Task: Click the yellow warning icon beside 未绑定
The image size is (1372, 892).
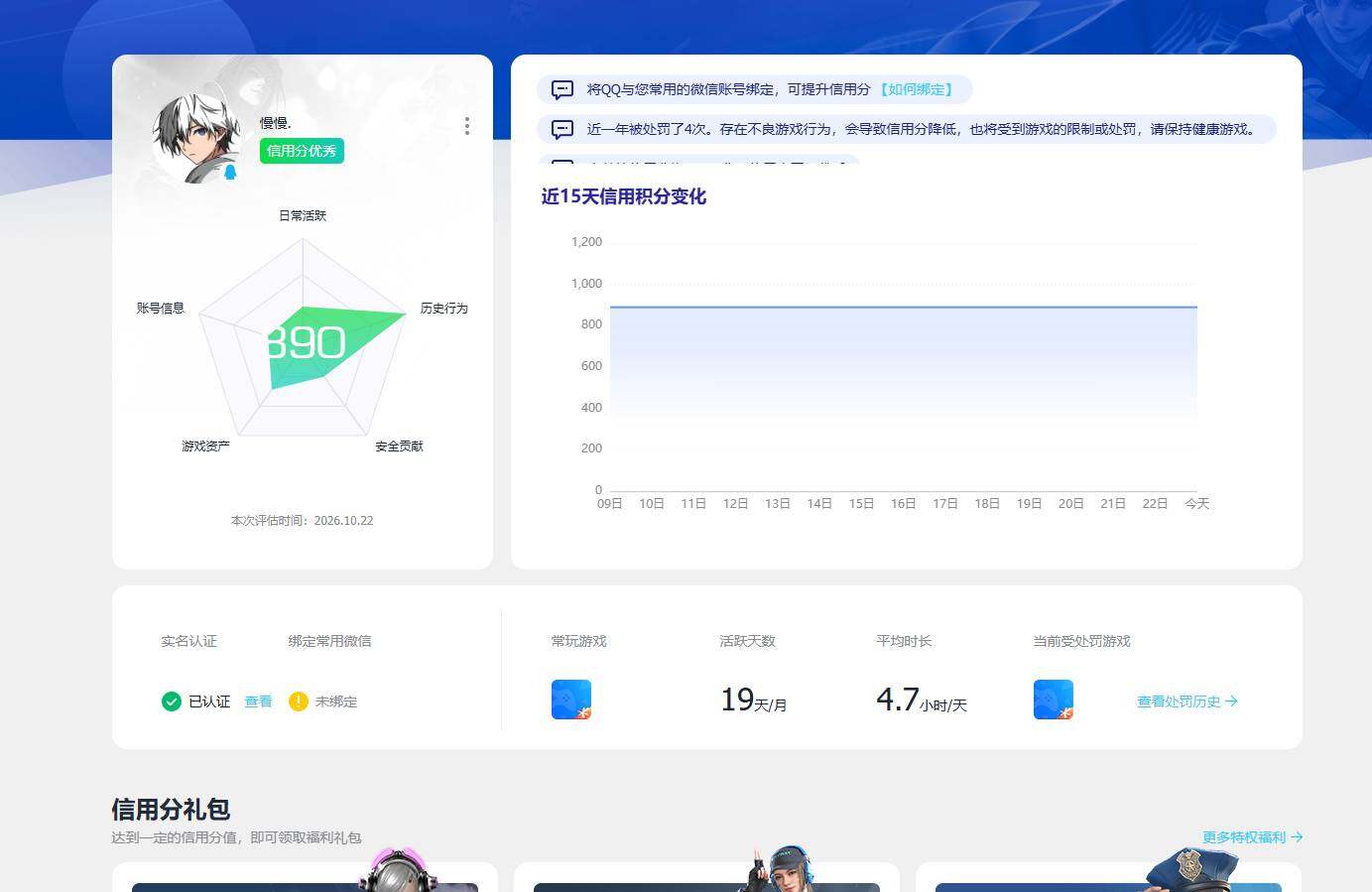Action: (299, 701)
